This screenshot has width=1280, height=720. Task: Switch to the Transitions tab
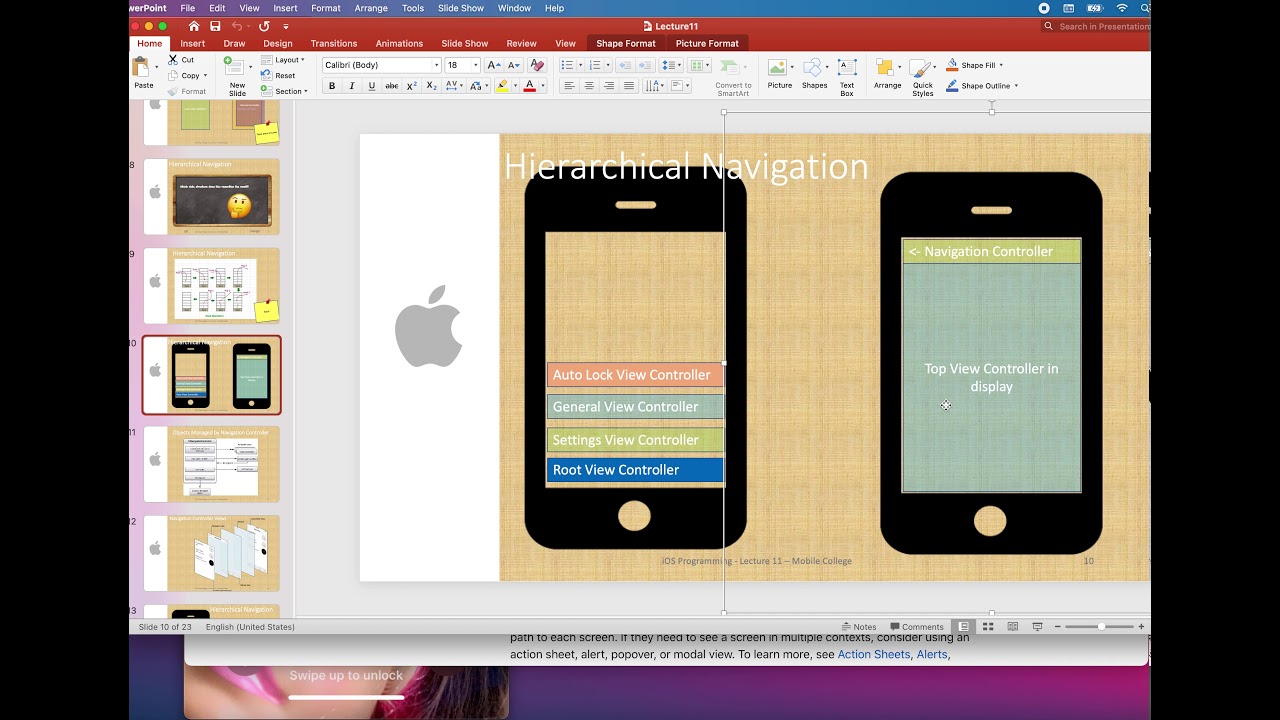click(334, 44)
